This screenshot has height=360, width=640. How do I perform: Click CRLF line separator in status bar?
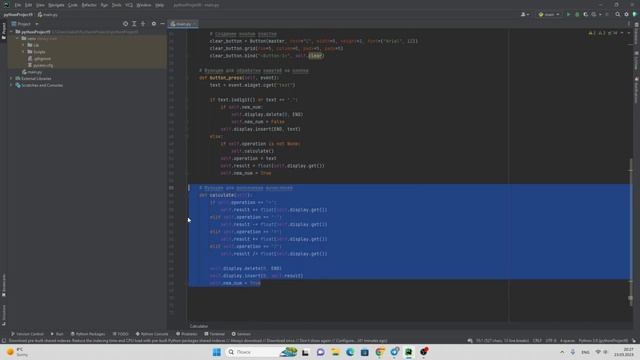pos(537,340)
